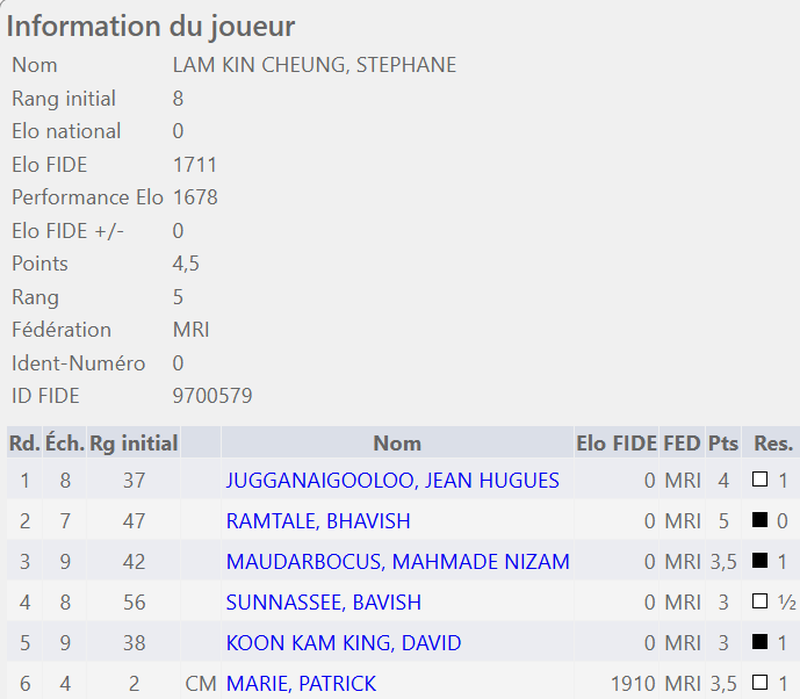Open MAUDARBOCUS, MAHMADE NIZAM player link
800x699 pixels.
pos(397,562)
